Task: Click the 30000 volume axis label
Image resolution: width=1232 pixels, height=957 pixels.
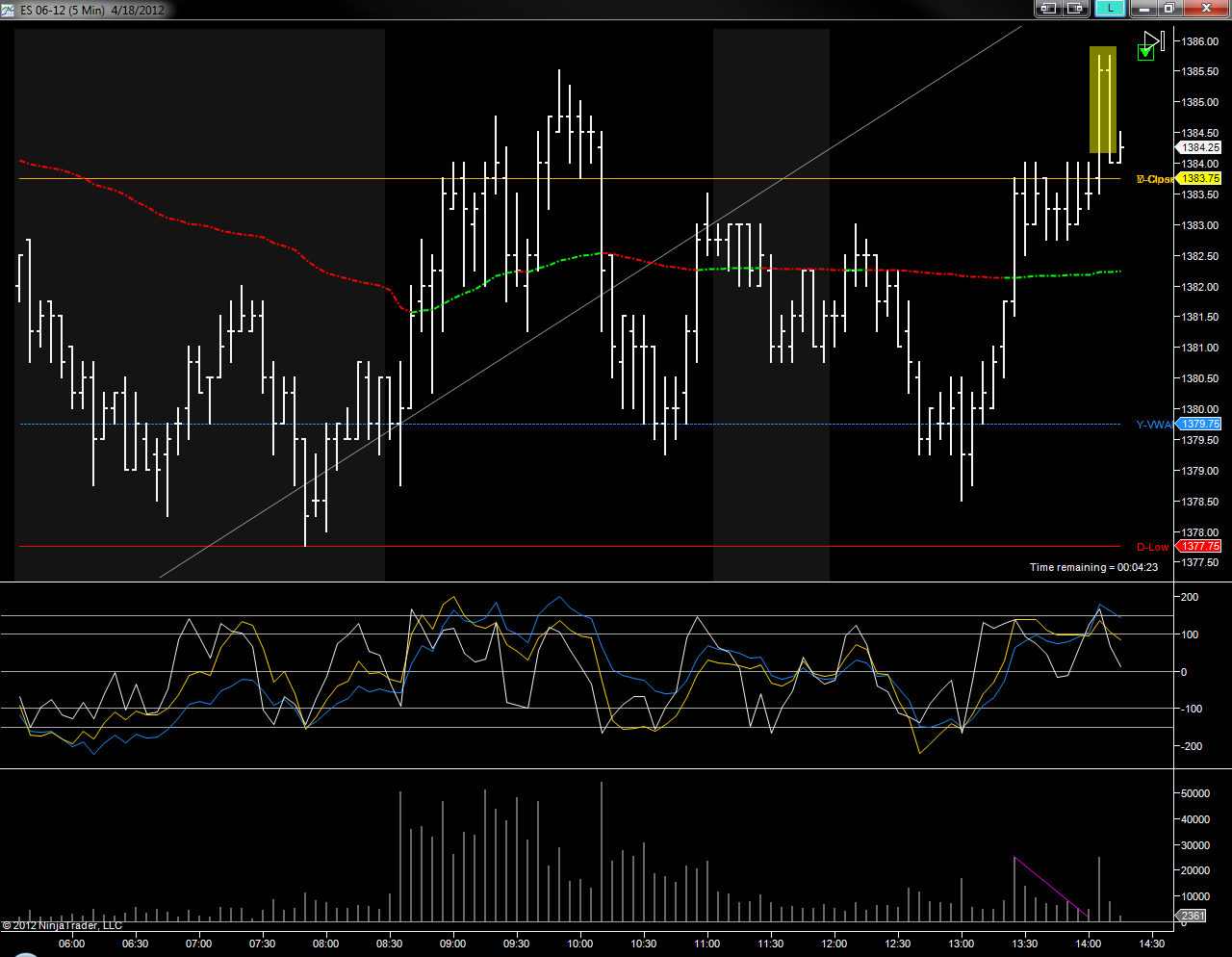Action: tap(1195, 845)
